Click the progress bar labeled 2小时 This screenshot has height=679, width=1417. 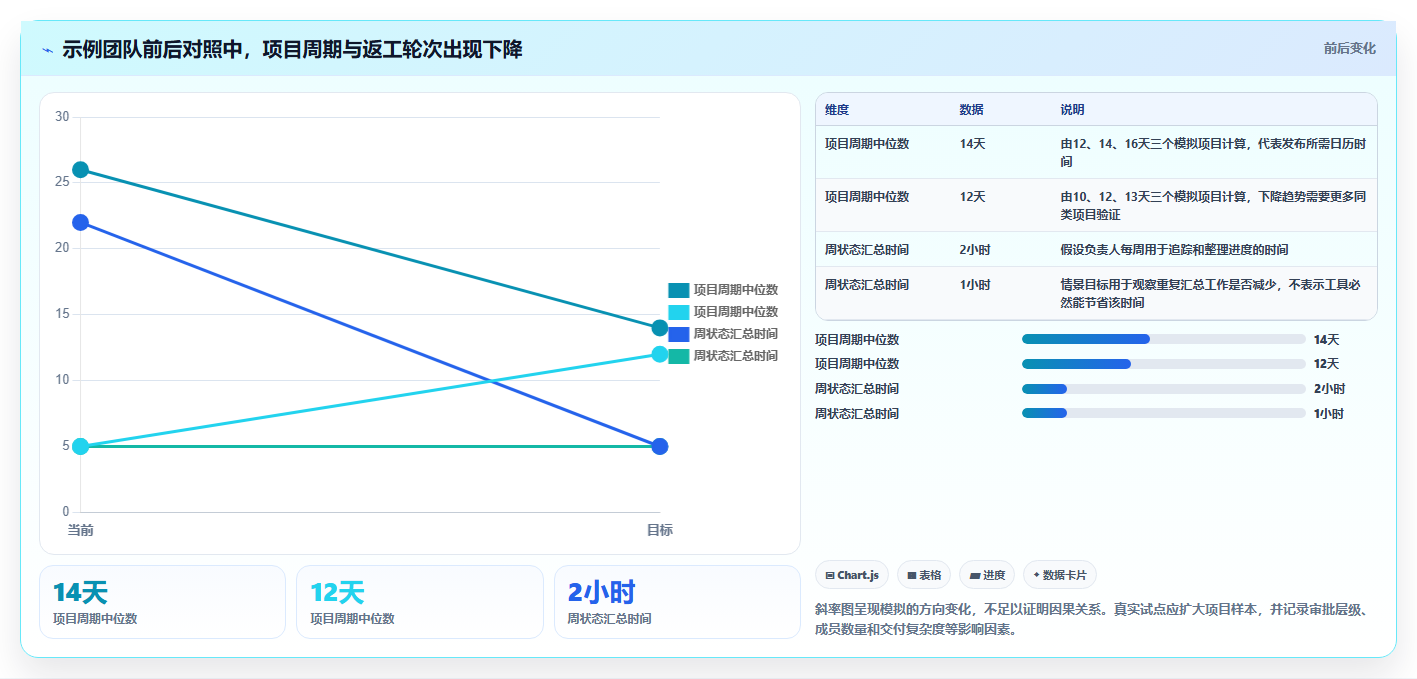[x=1164, y=389]
